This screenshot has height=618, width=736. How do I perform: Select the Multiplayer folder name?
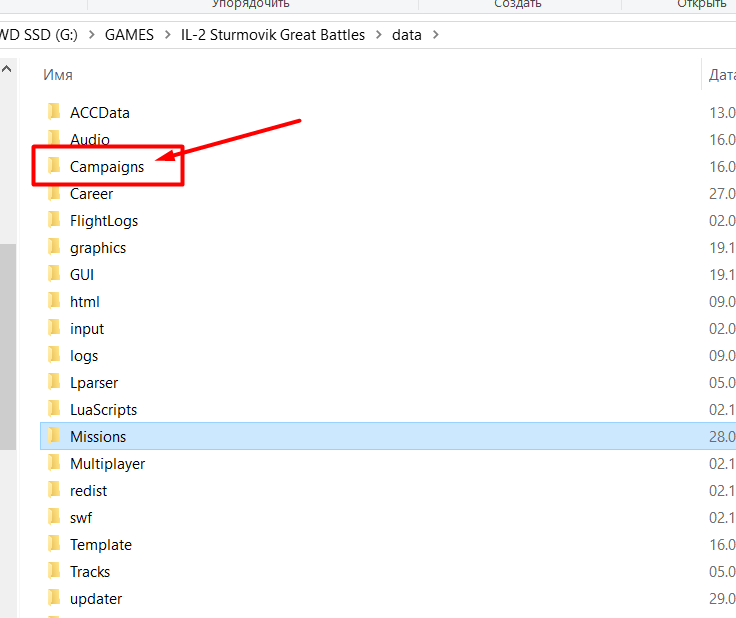pyautogui.click(x=107, y=464)
